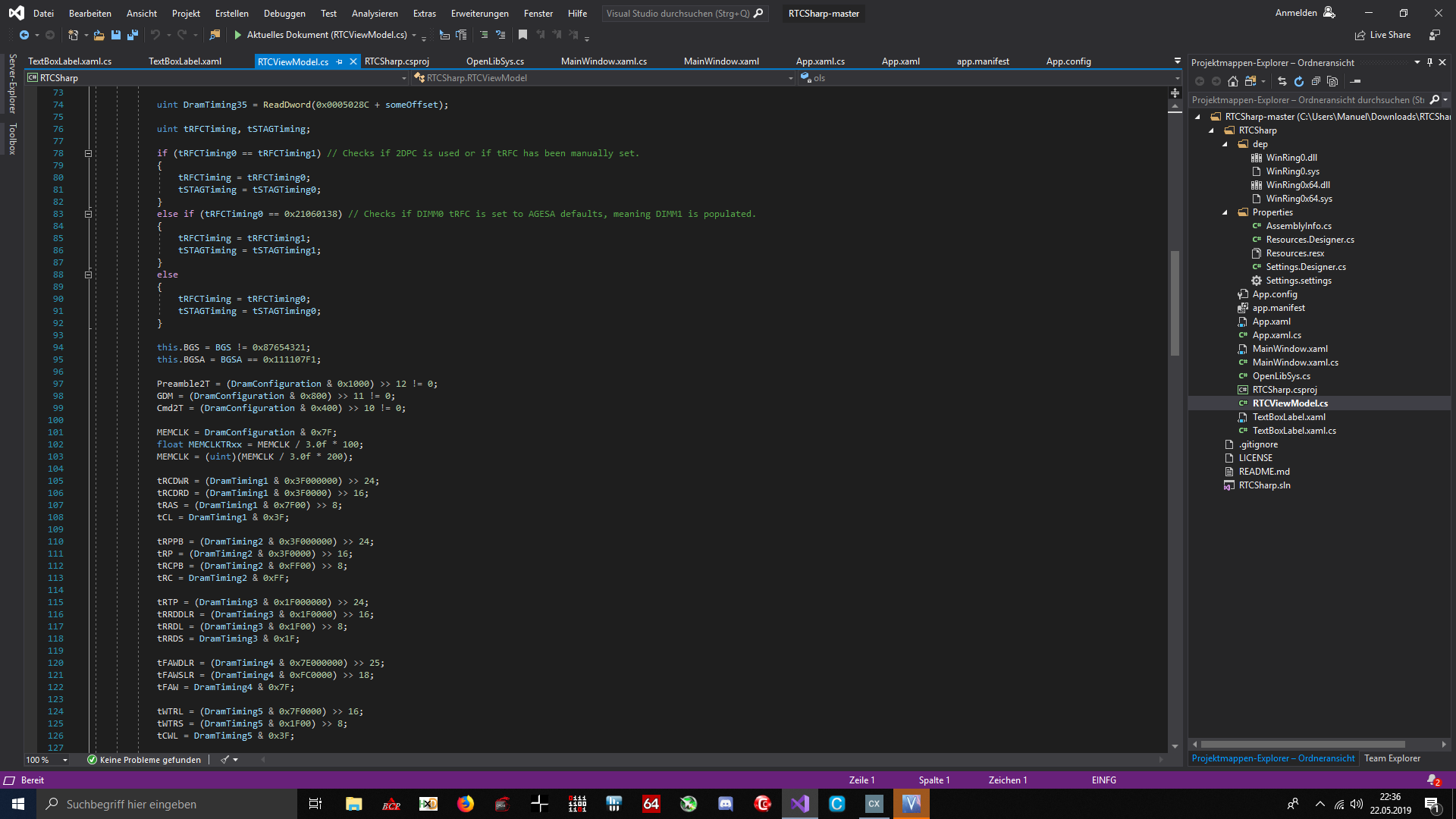Open Firefox from the taskbar
This screenshot has height=819, width=1456.
click(x=466, y=804)
